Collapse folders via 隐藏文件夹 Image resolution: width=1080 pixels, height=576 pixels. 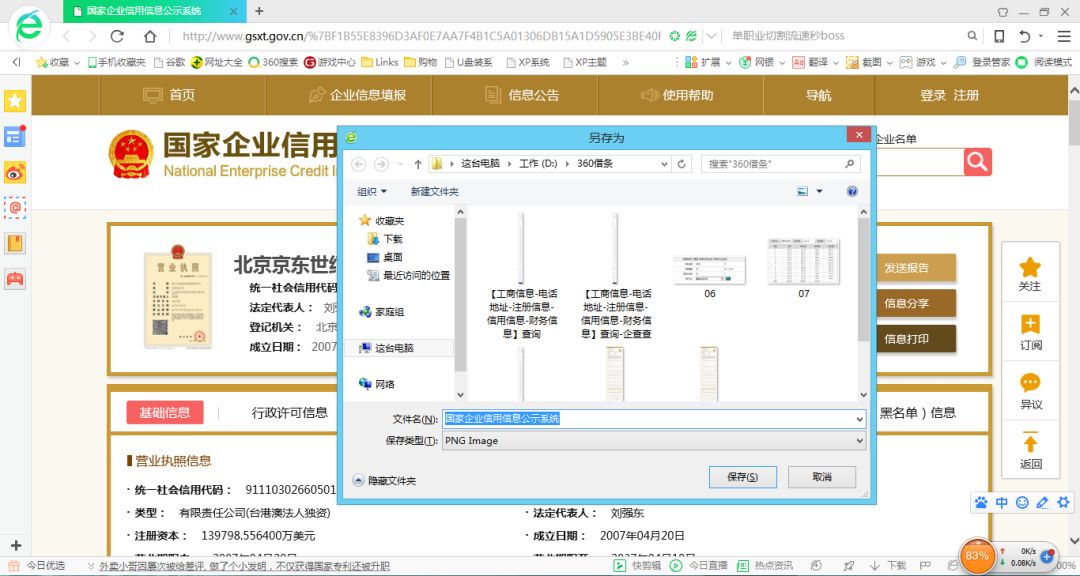[384, 481]
